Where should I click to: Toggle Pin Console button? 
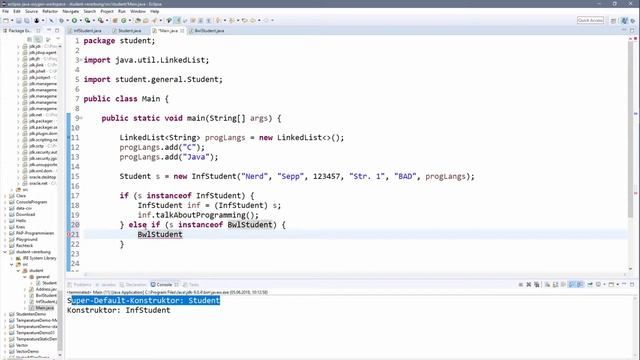[x=590, y=284]
